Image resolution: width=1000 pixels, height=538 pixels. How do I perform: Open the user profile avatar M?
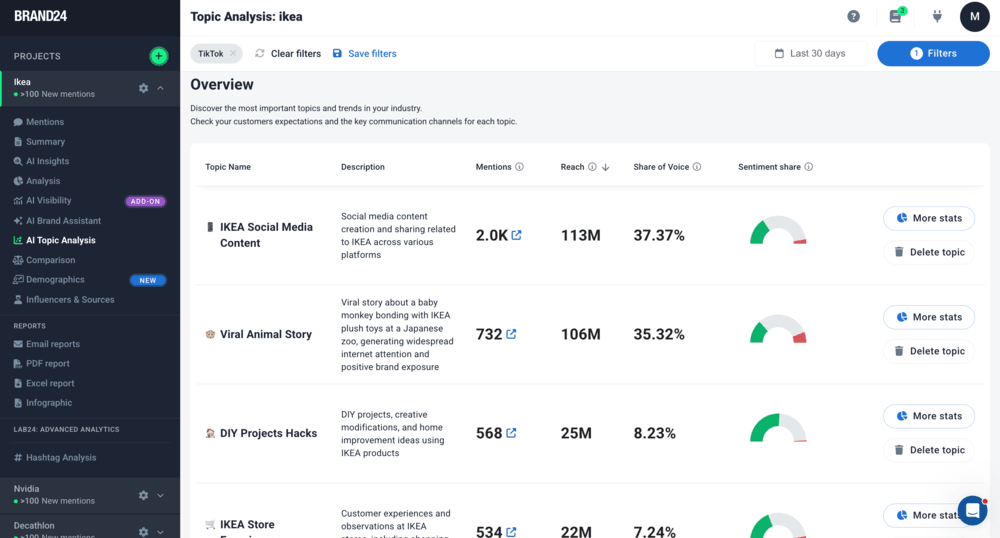click(x=974, y=16)
